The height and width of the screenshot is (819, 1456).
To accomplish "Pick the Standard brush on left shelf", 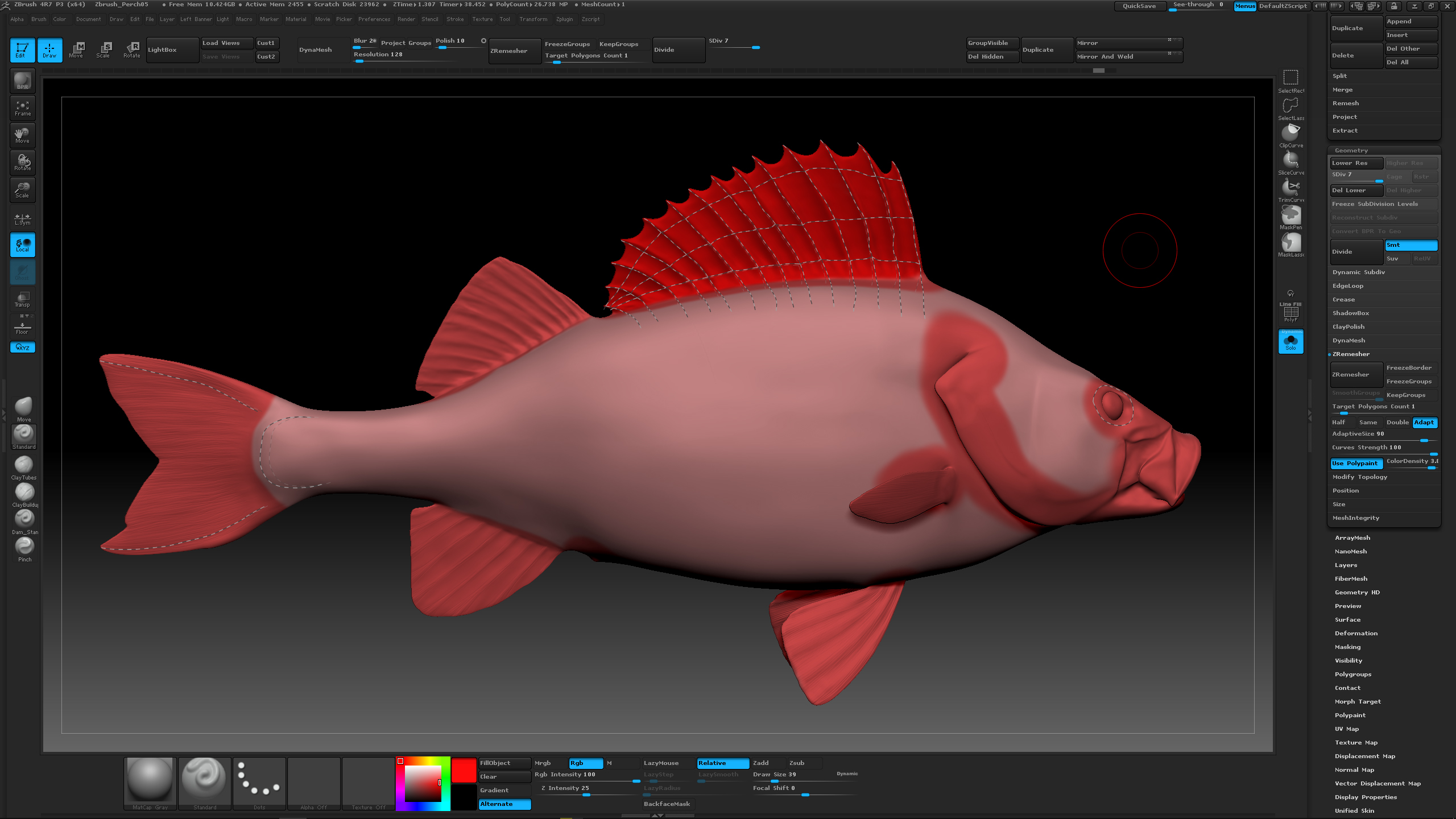I will (24, 436).
